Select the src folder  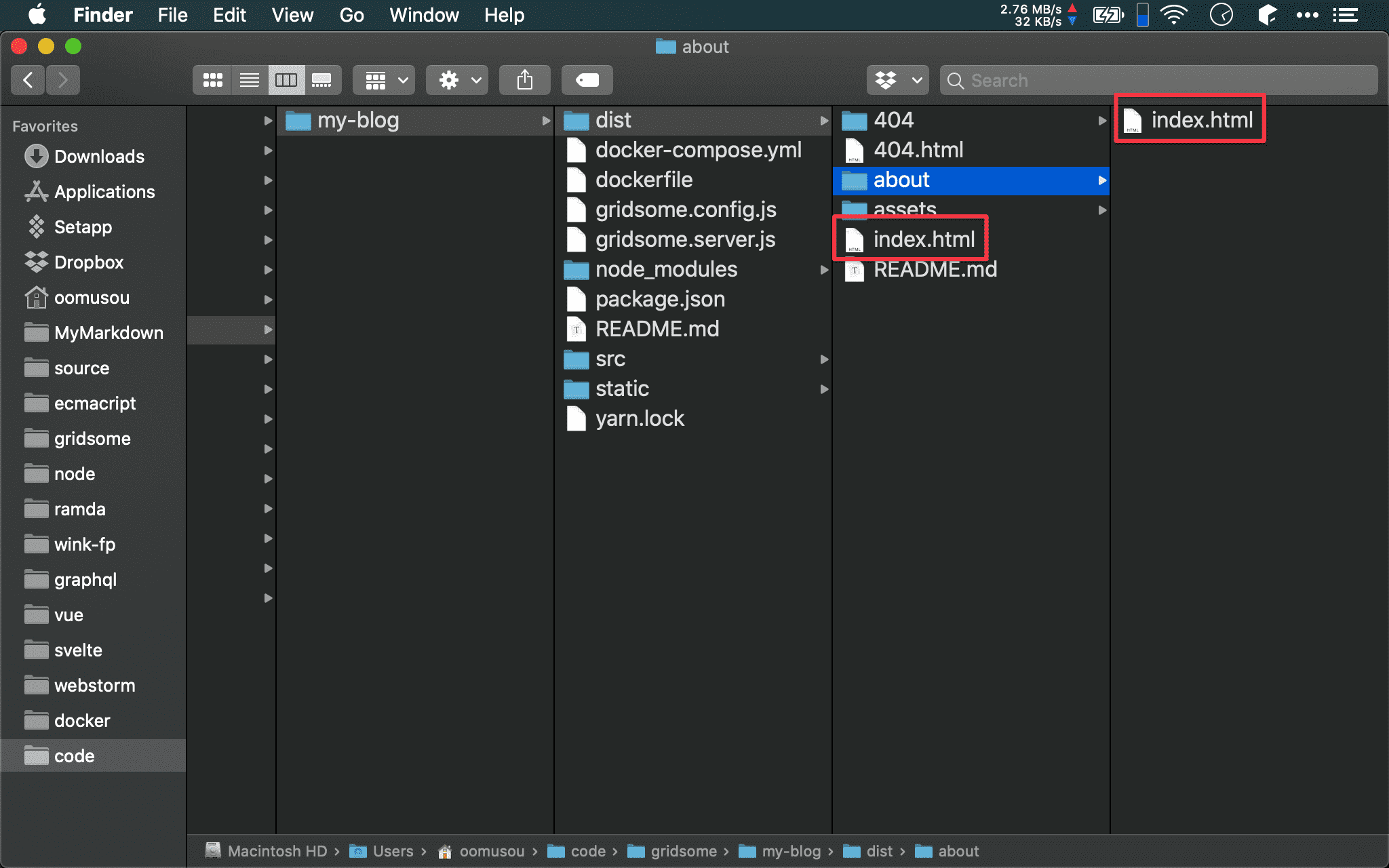[x=693, y=359]
